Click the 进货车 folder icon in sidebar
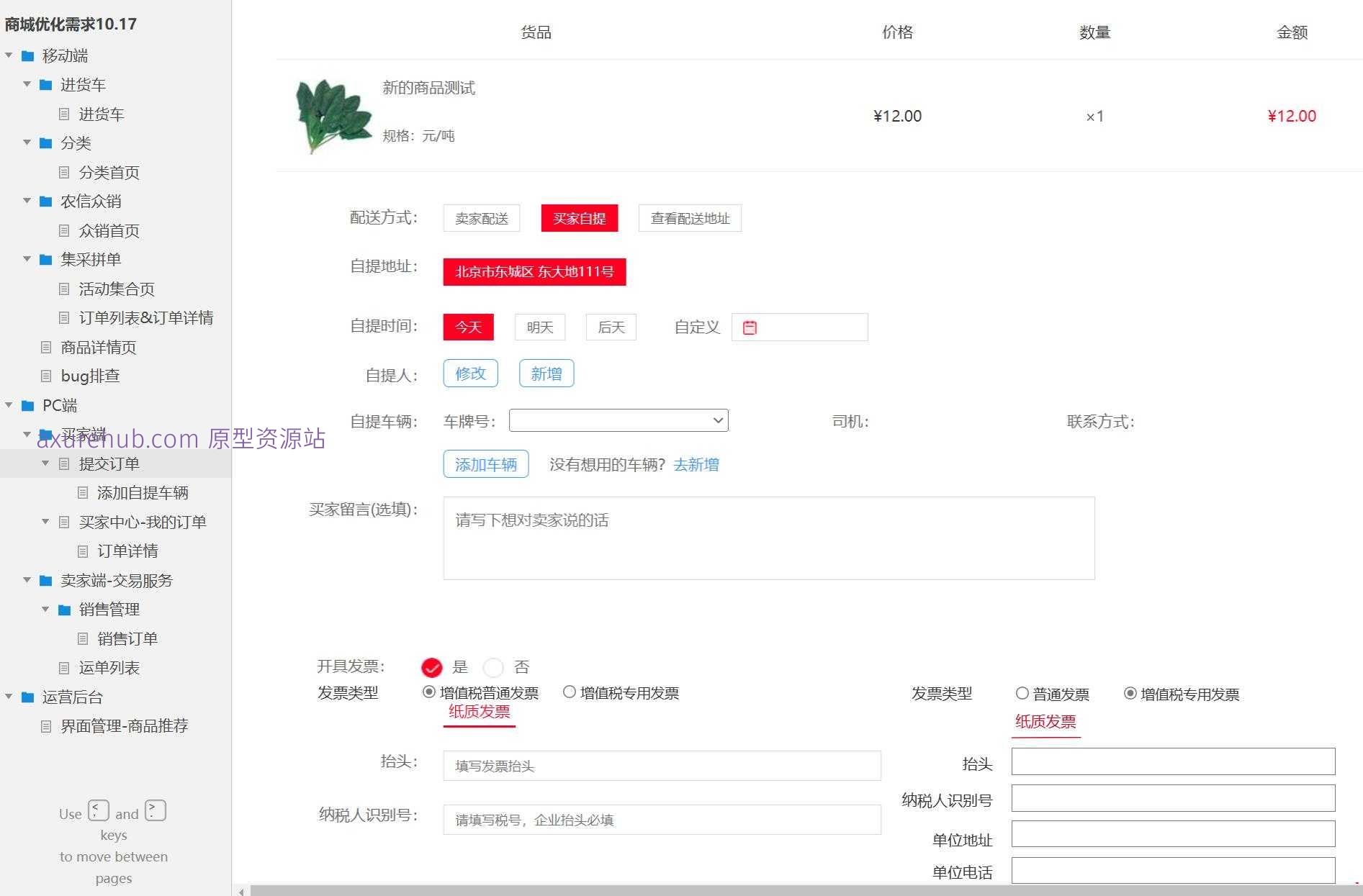1363x896 pixels. [45, 84]
